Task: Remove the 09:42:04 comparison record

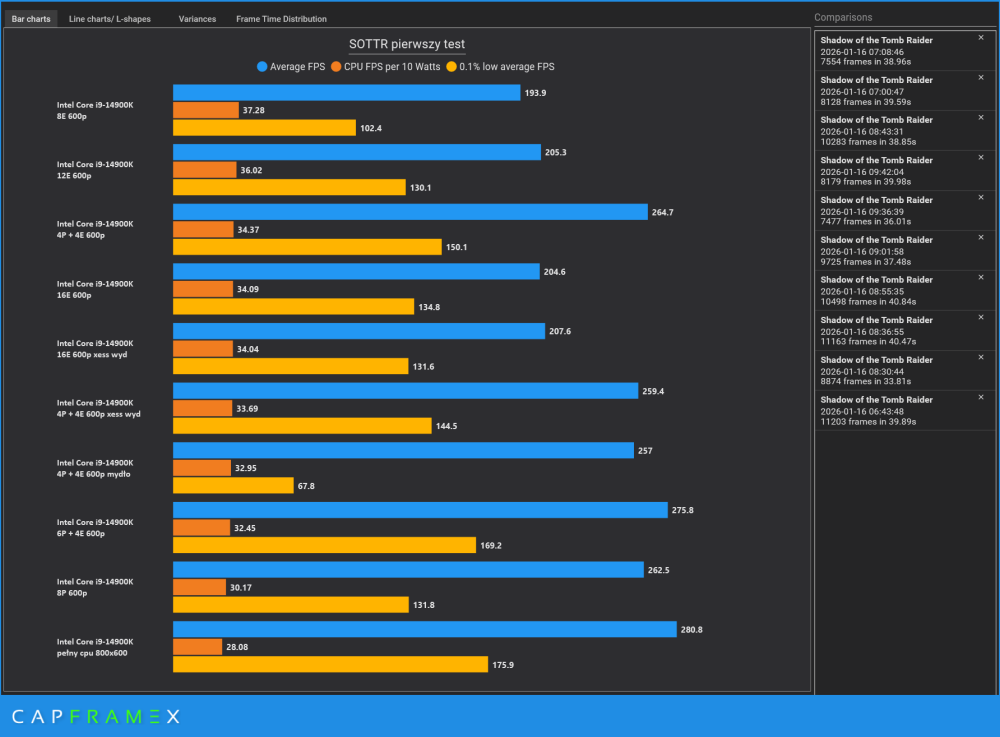Action: click(x=981, y=157)
